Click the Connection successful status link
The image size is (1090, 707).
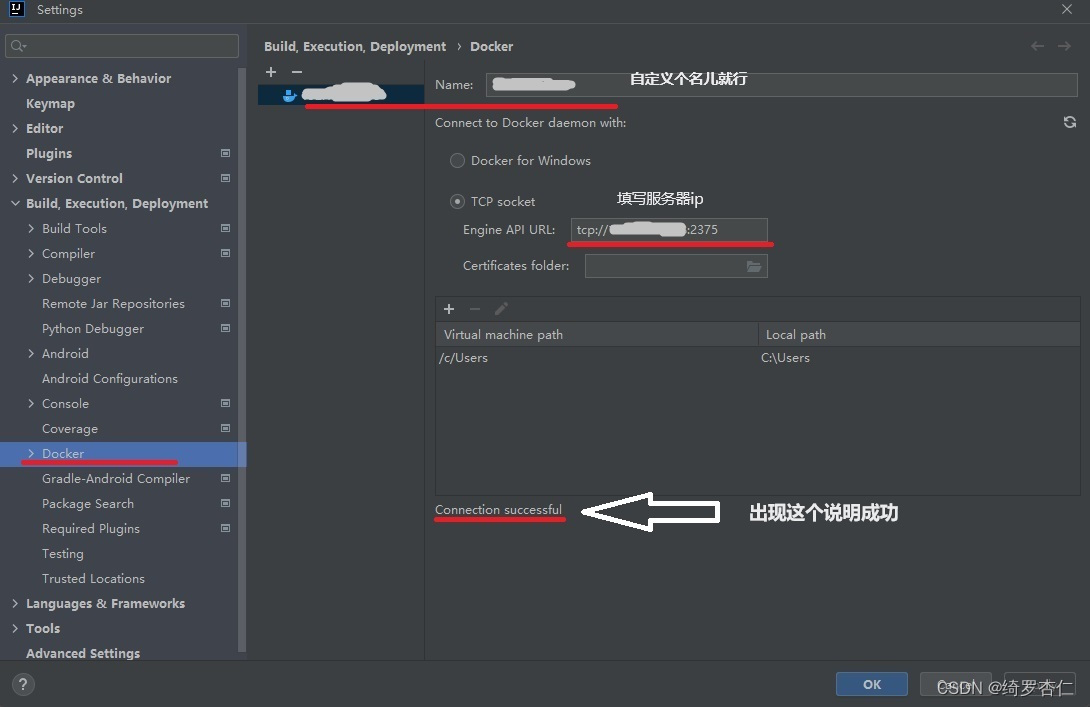click(x=500, y=510)
